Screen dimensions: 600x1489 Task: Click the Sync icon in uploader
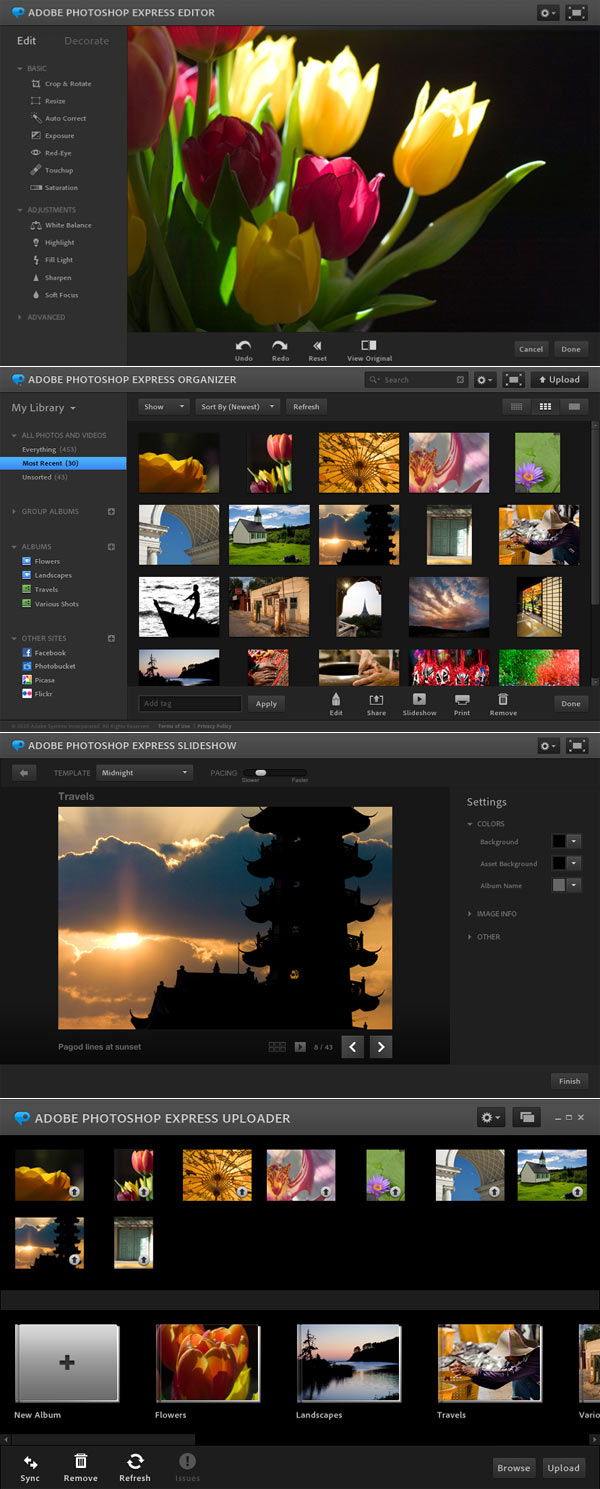(30, 1462)
